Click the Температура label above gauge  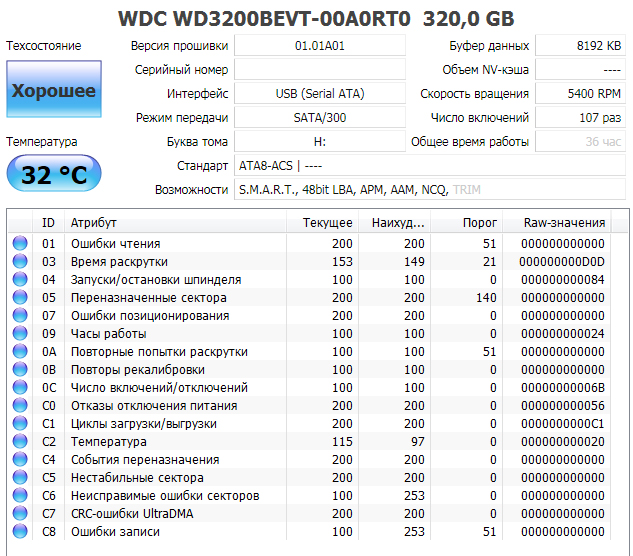pyautogui.click(x=42, y=142)
